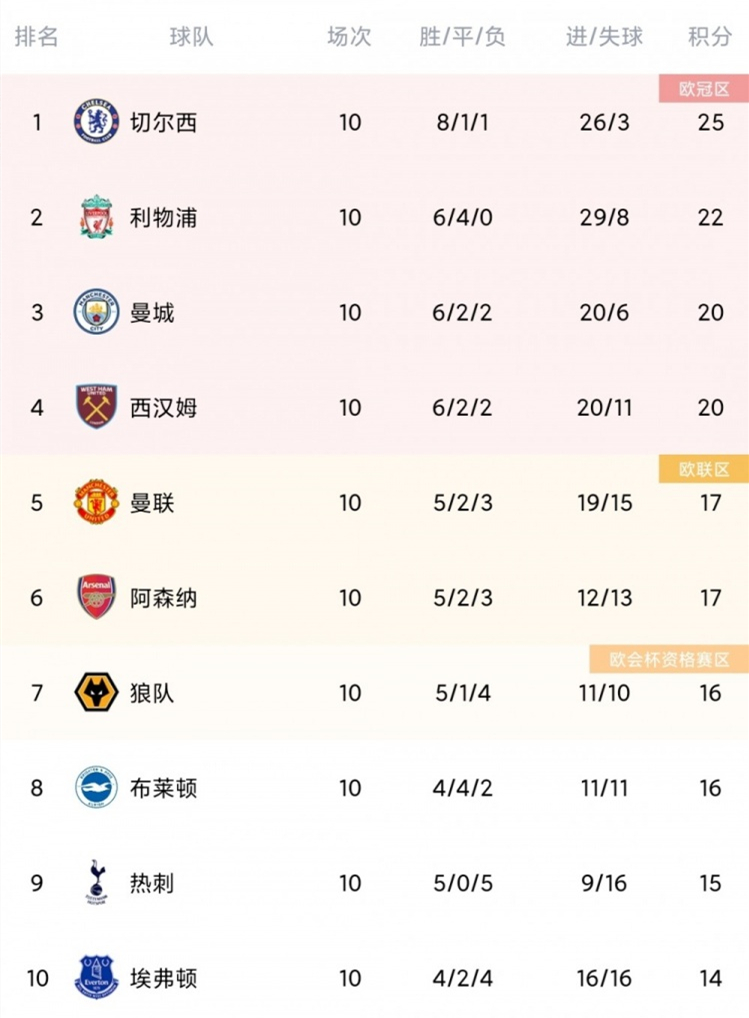Open team name 布莱顿
Screen dimensions: 749x1018
(x=164, y=788)
